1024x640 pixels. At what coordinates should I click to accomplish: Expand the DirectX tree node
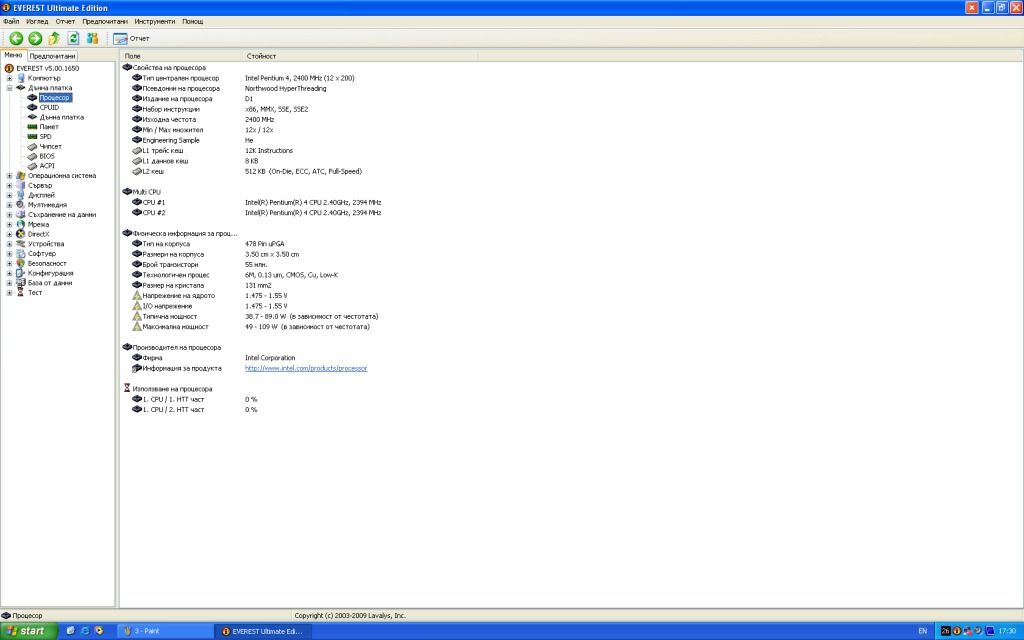(9, 234)
